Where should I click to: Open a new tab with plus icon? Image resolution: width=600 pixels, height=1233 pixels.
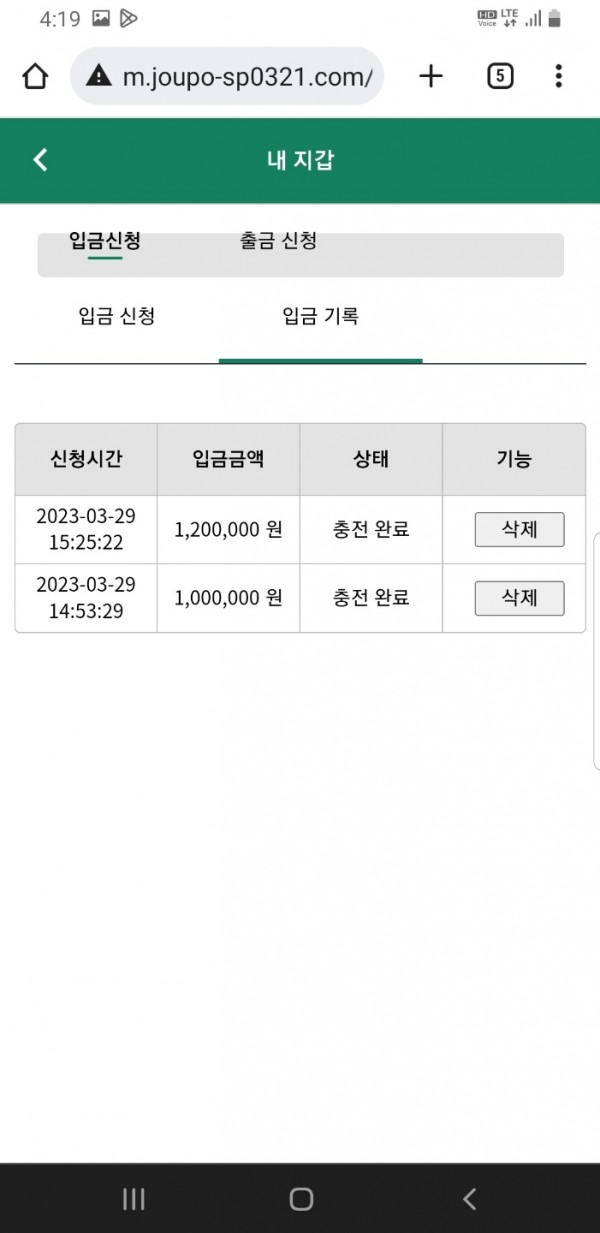430,76
